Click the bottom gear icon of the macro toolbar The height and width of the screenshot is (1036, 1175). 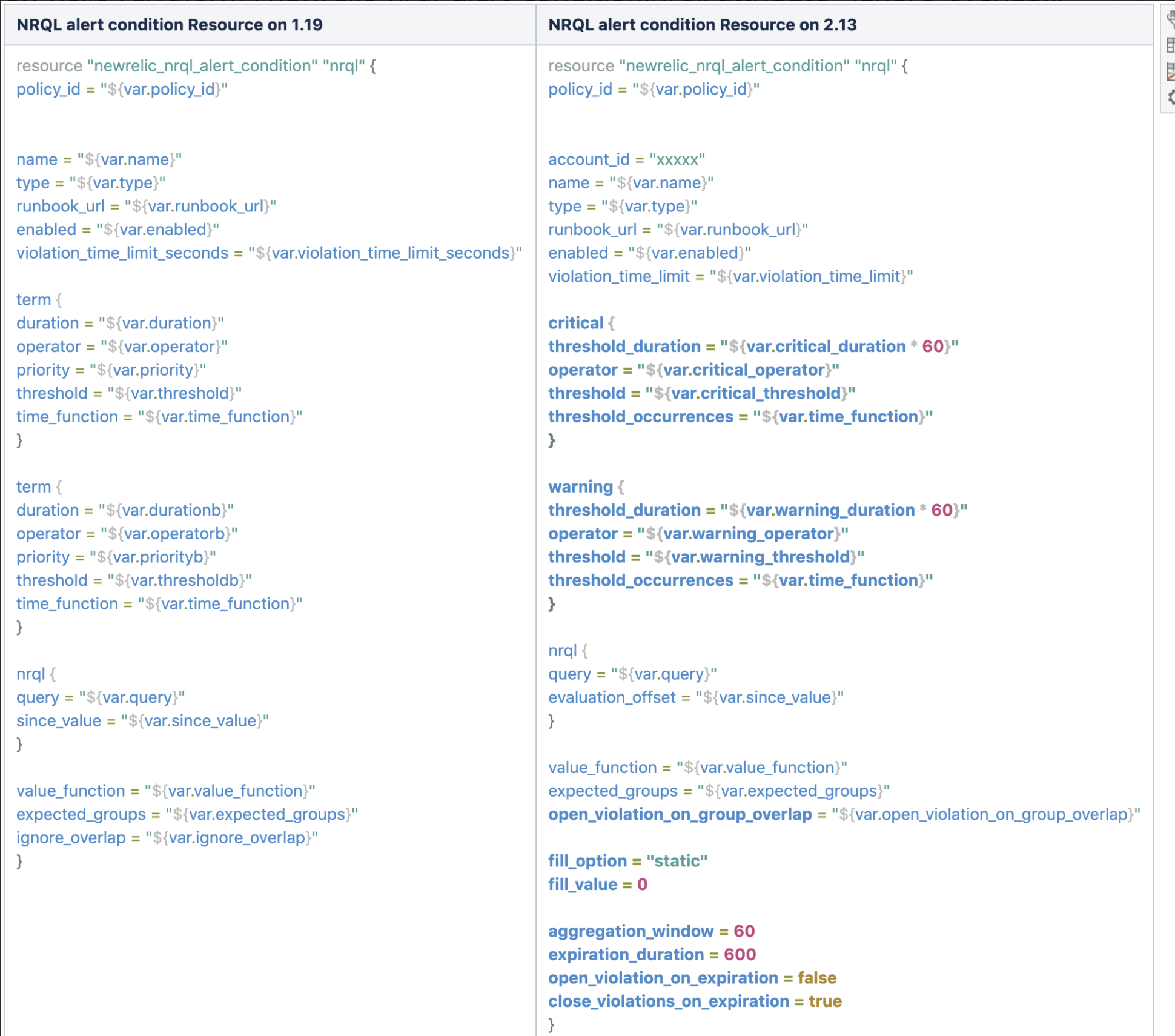pos(1170,95)
